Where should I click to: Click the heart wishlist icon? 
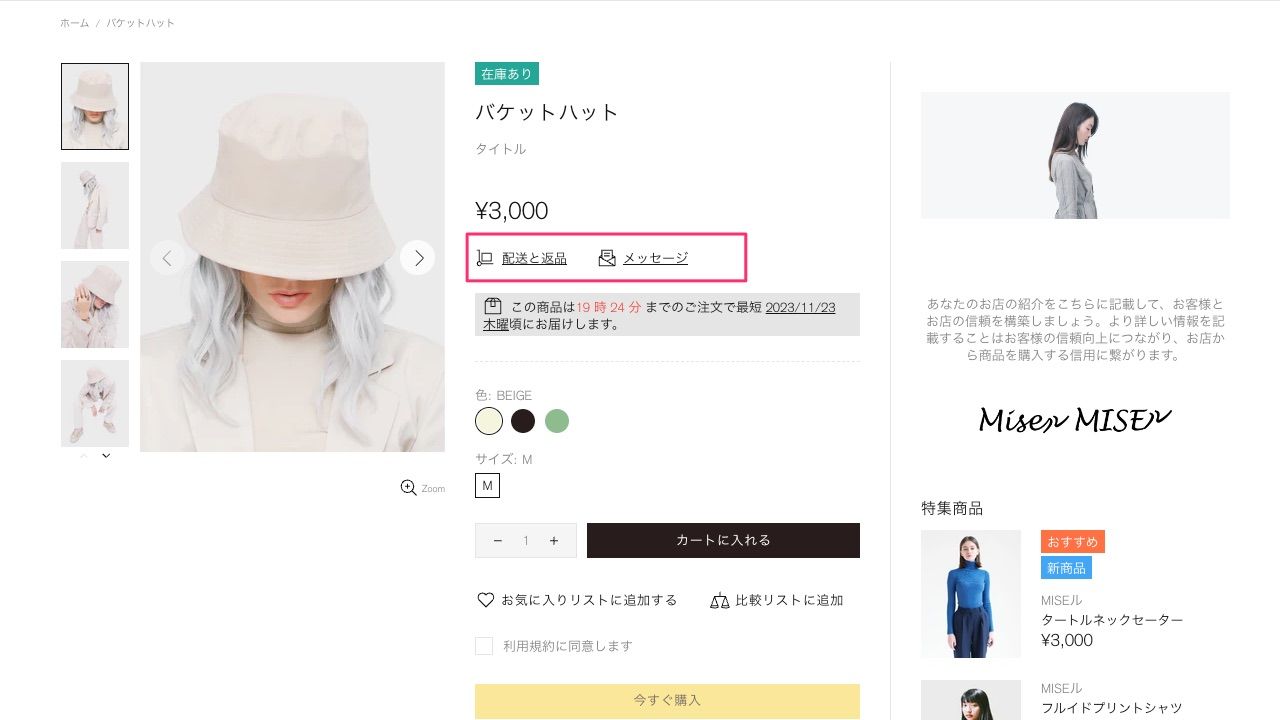pos(485,600)
